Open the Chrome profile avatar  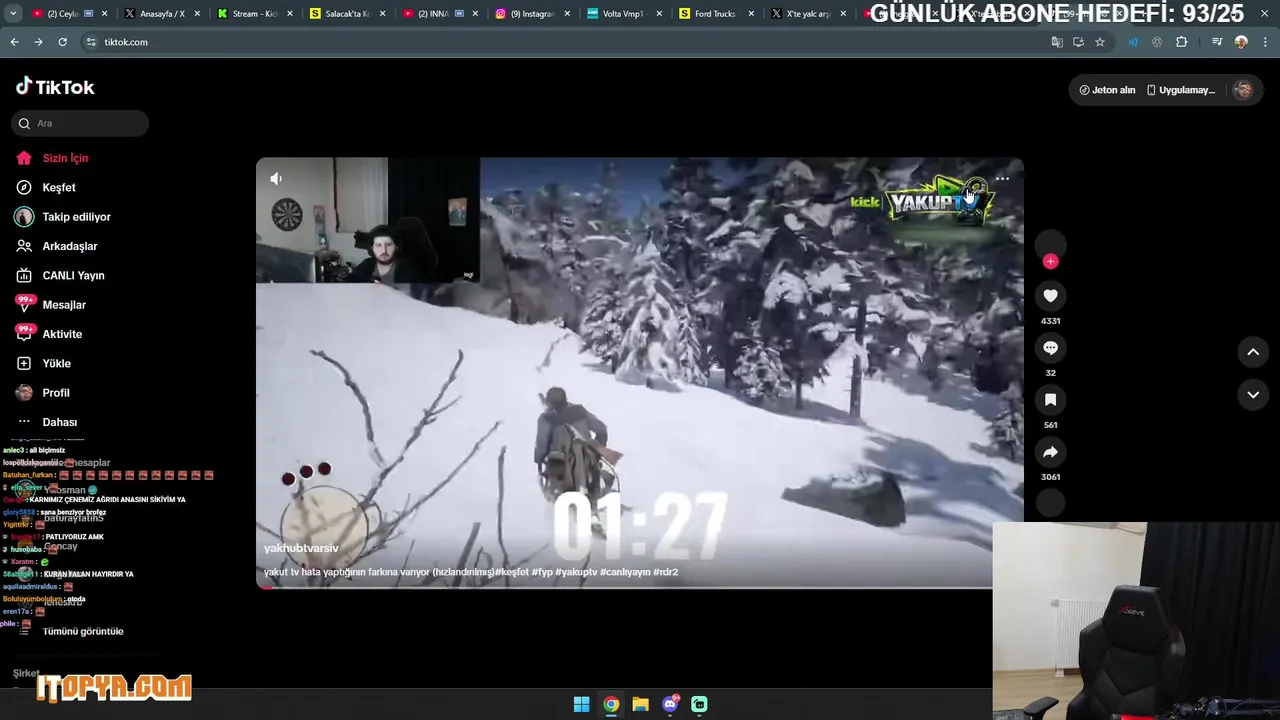point(1241,42)
